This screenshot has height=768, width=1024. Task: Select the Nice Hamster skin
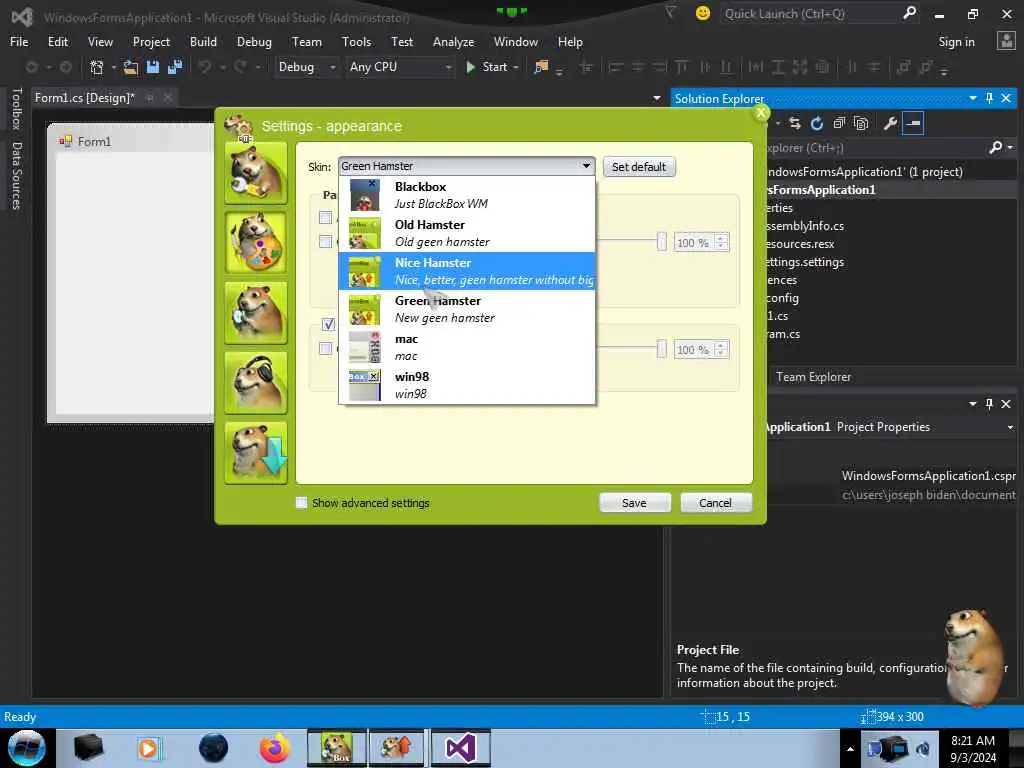(467, 271)
